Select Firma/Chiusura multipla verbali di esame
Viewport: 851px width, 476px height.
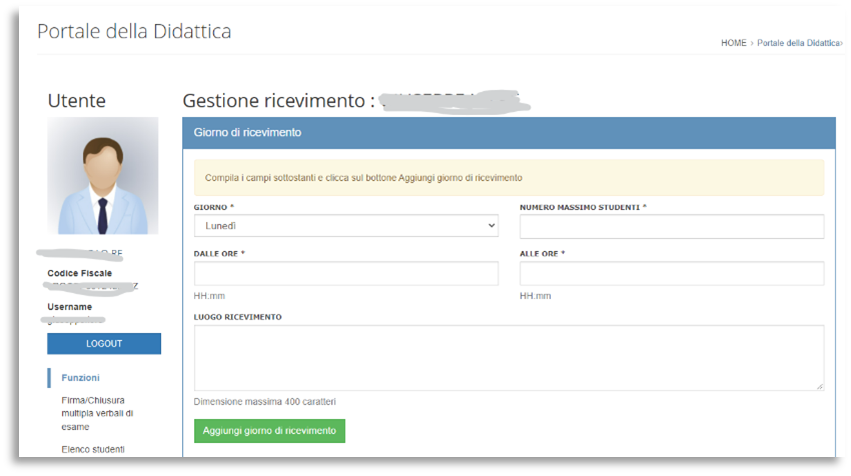(97, 414)
